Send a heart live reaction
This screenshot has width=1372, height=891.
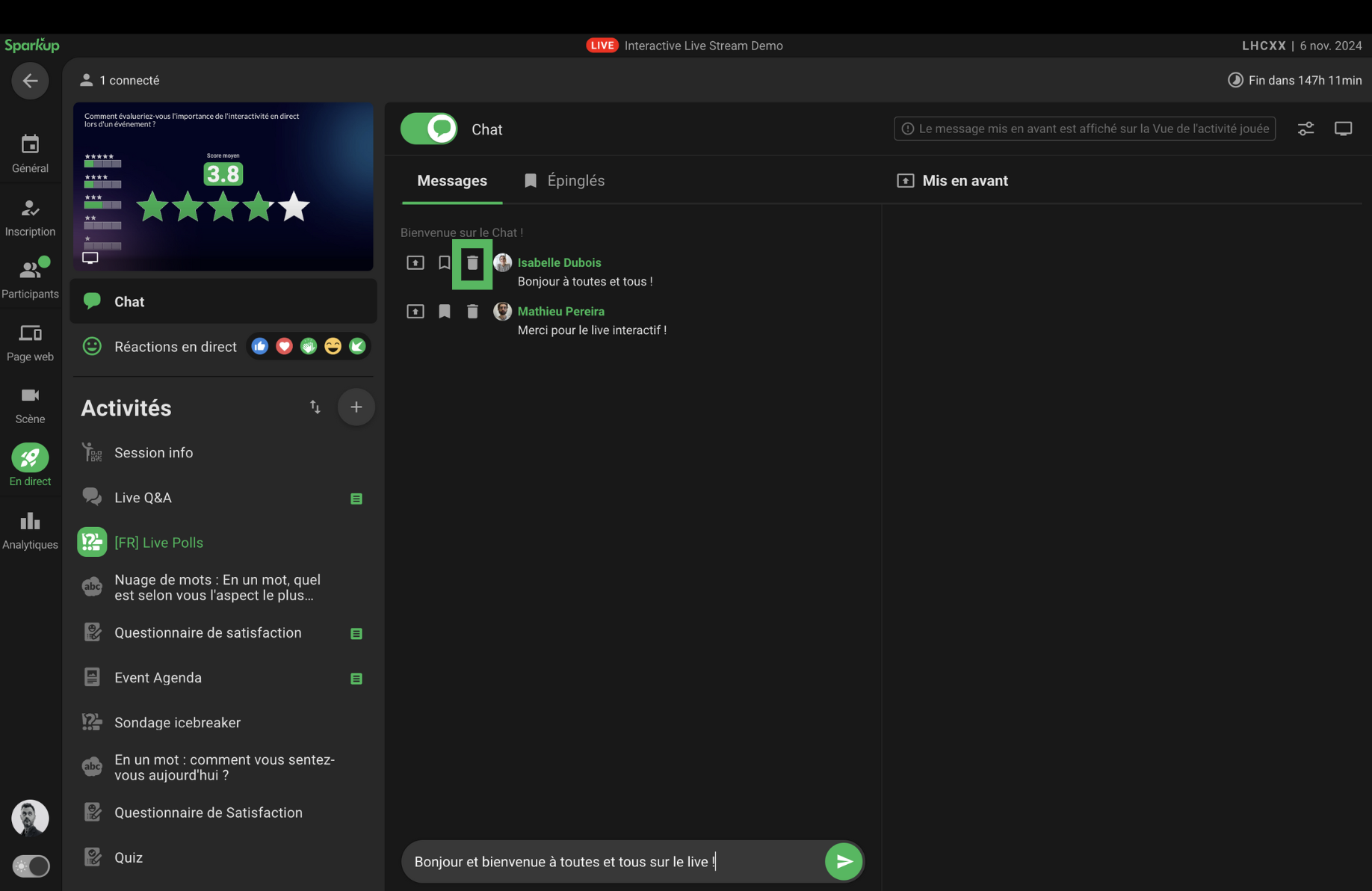point(284,347)
